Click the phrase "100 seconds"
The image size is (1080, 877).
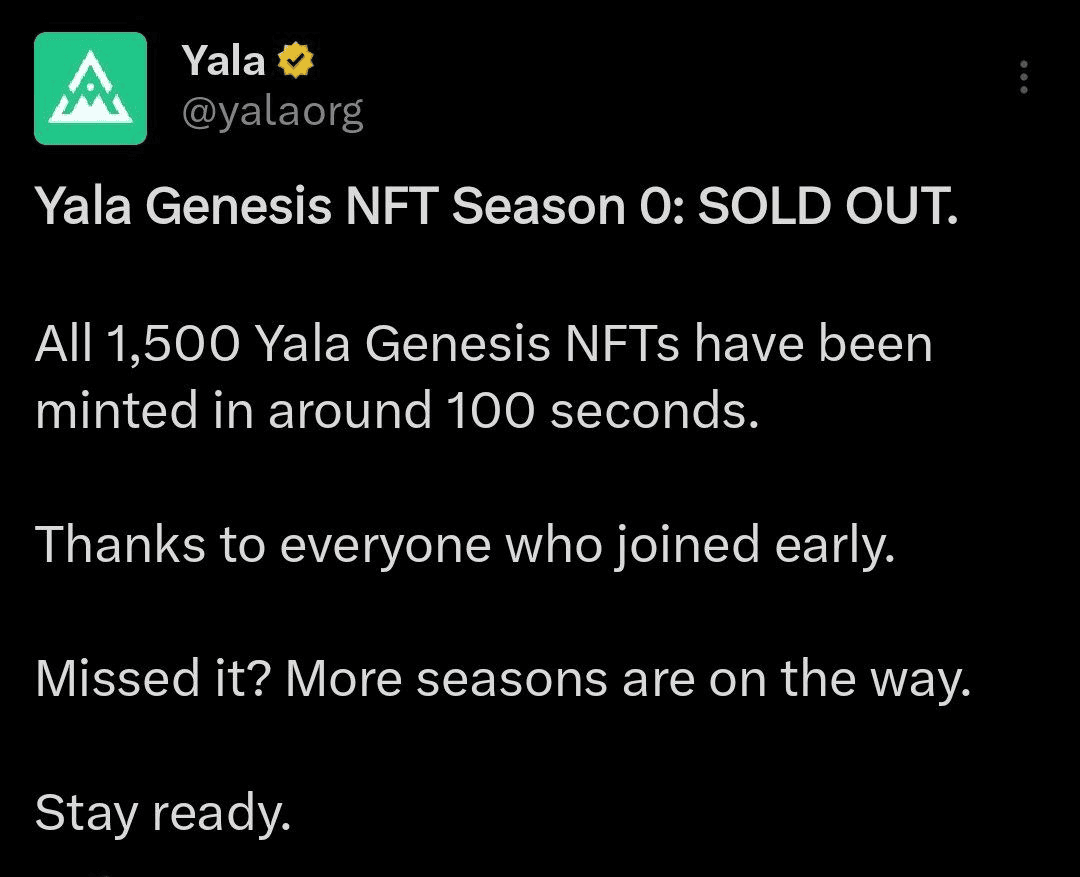pyautogui.click(x=597, y=410)
